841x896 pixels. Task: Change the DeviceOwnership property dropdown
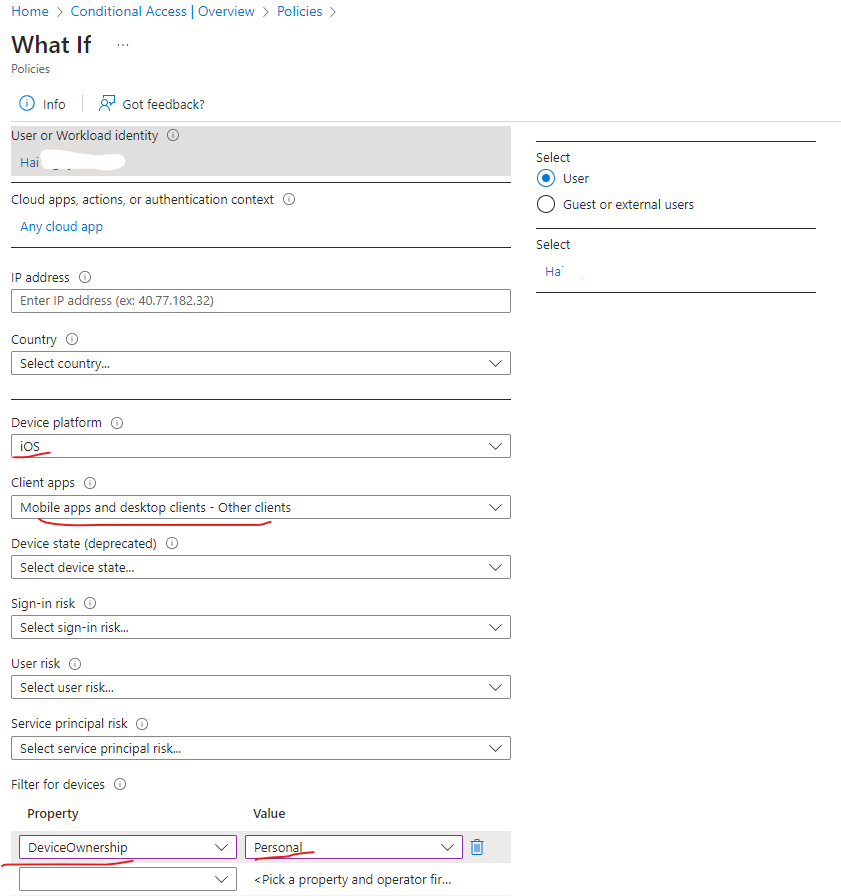(127, 847)
